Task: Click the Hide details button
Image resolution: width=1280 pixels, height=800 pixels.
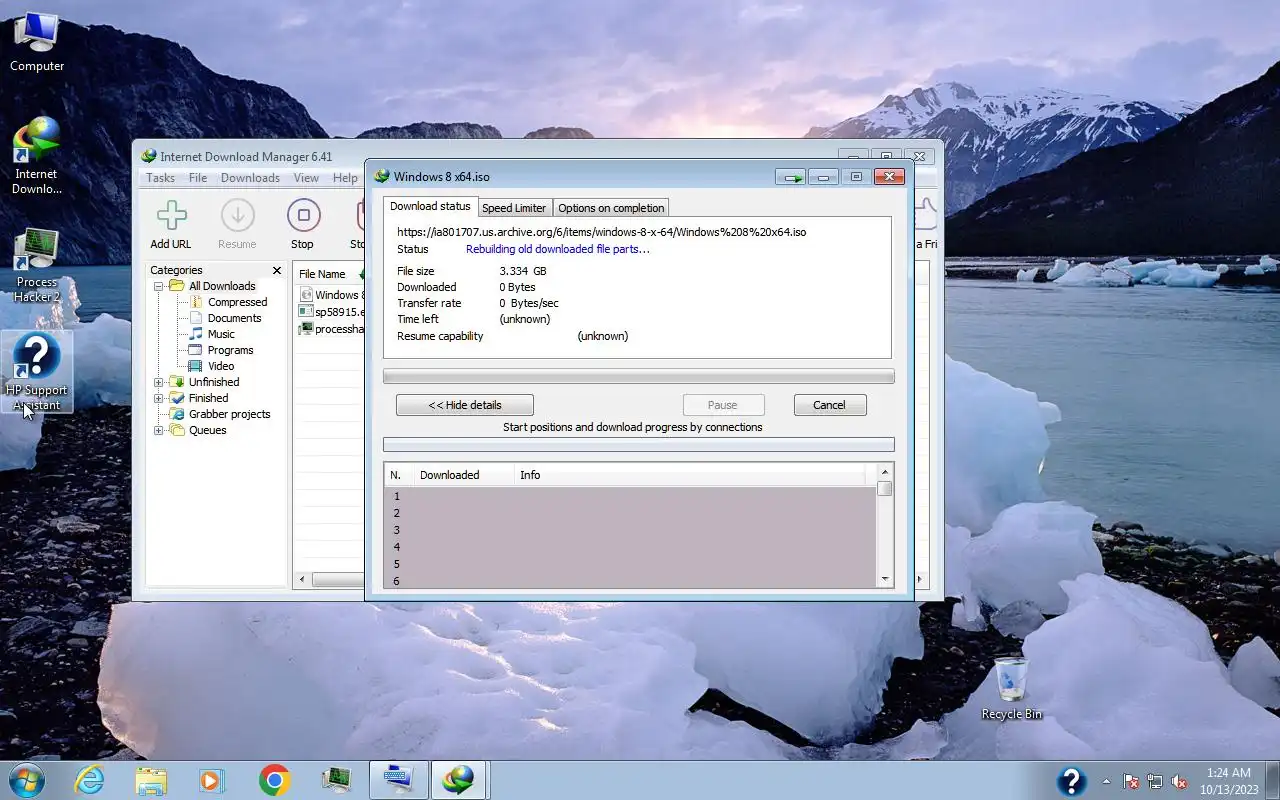Action: coord(465,405)
